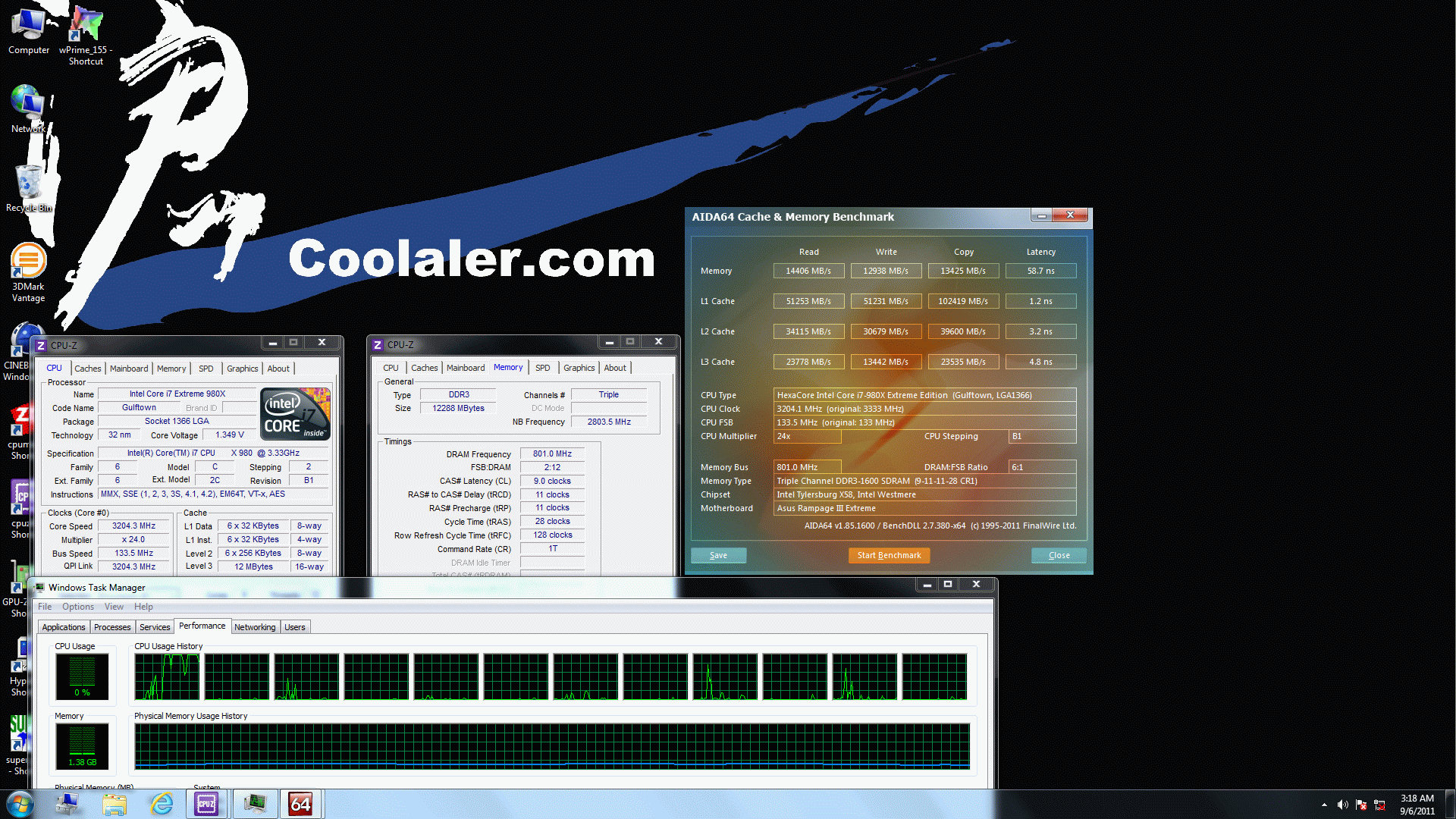Switch to Task Manager Users tab

click(x=295, y=627)
